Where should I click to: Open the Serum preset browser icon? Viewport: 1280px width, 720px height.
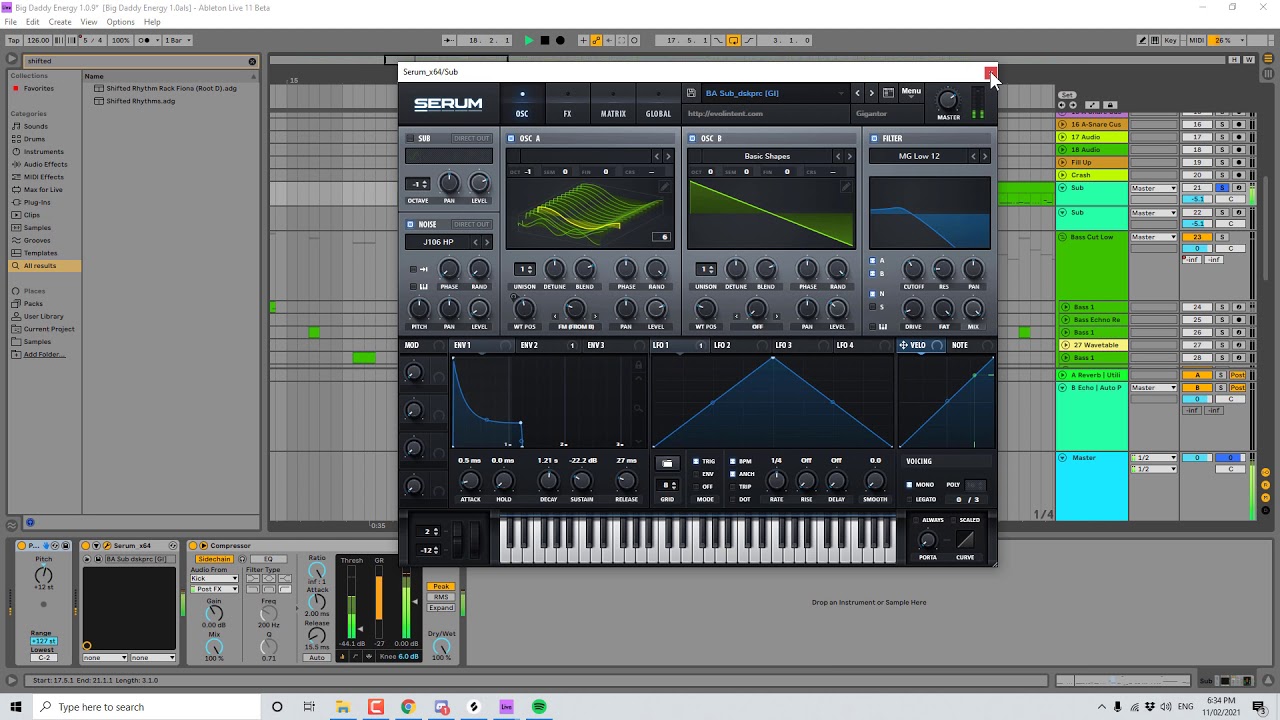click(888, 93)
